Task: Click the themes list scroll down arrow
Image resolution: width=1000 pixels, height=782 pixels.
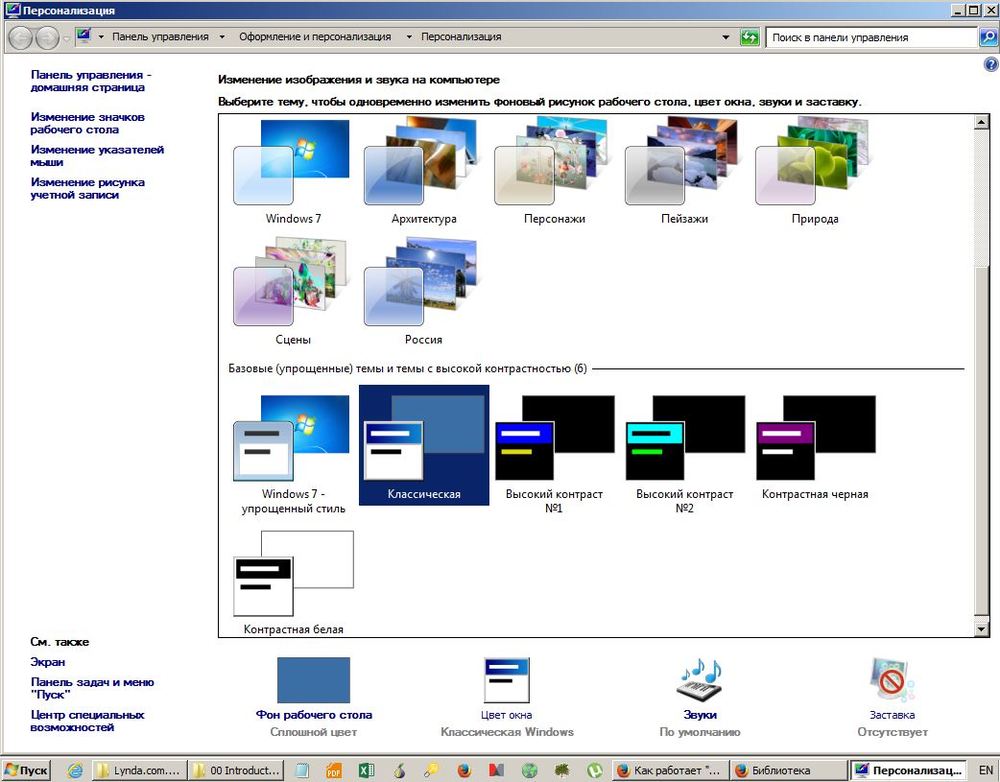Action: click(982, 630)
